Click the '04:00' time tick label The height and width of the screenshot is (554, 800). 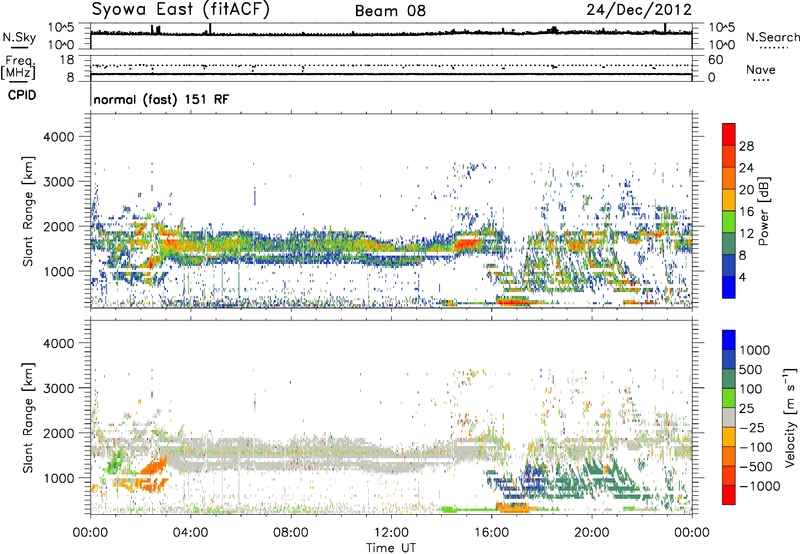click(190, 533)
